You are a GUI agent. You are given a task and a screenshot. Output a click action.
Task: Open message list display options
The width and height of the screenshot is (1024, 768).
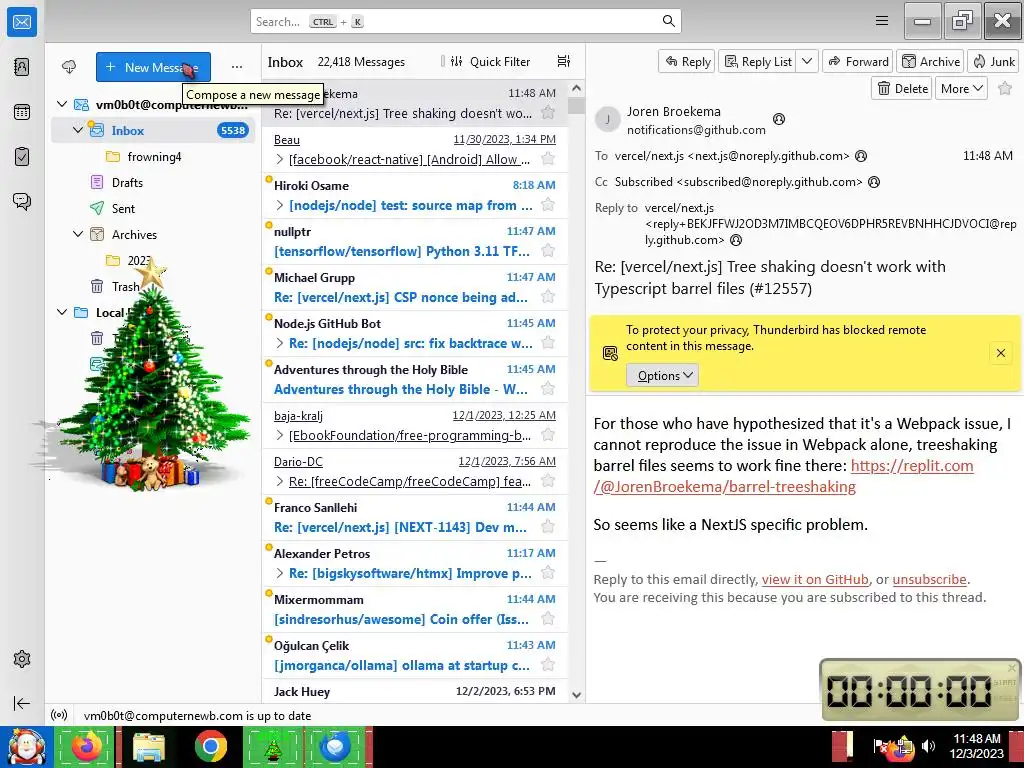pyautogui.click(x=564, y=61)
